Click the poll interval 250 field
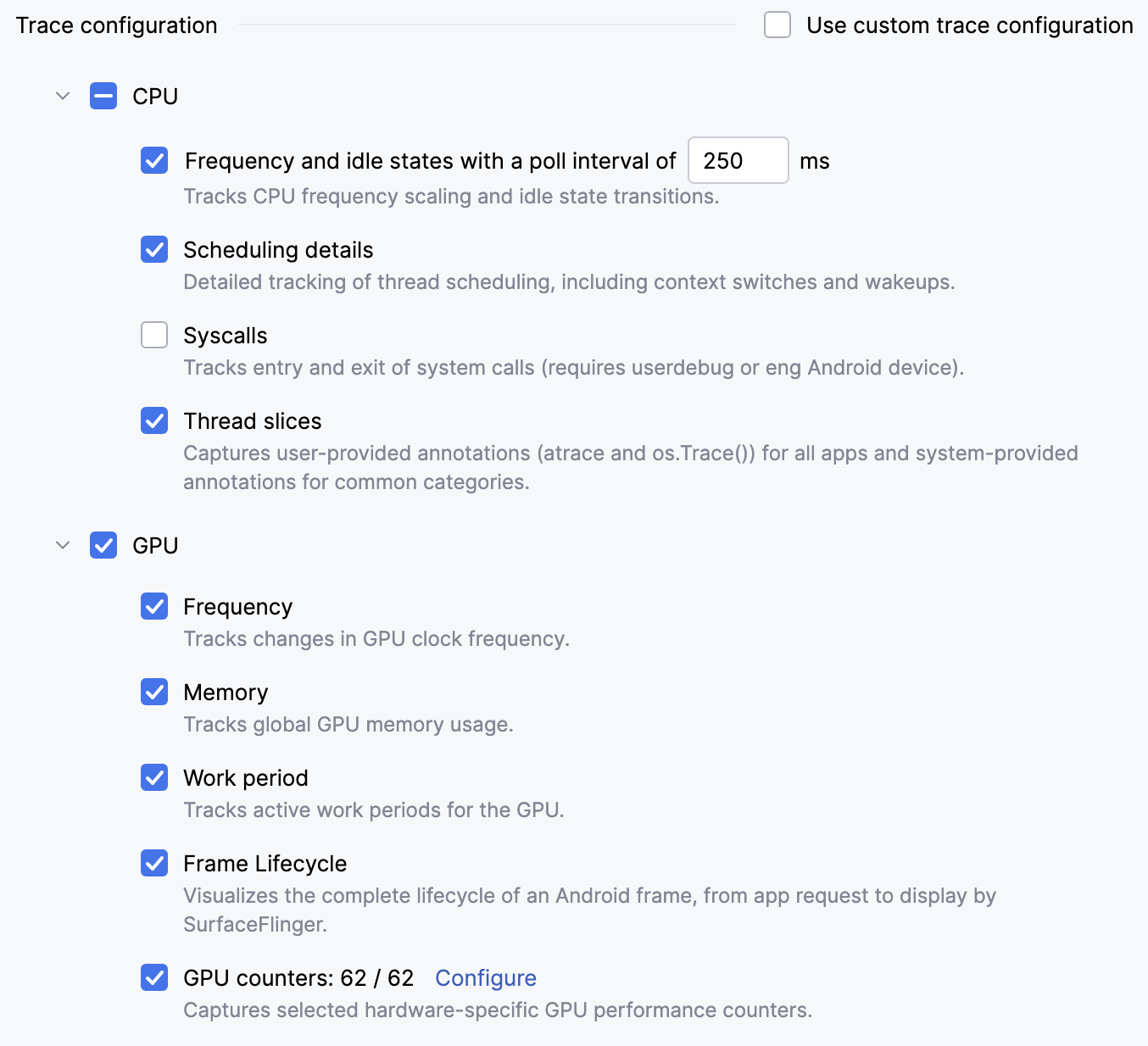The width and height of the screenshot is (1148, 1046). pyautogui.click(x=738, y=160)
